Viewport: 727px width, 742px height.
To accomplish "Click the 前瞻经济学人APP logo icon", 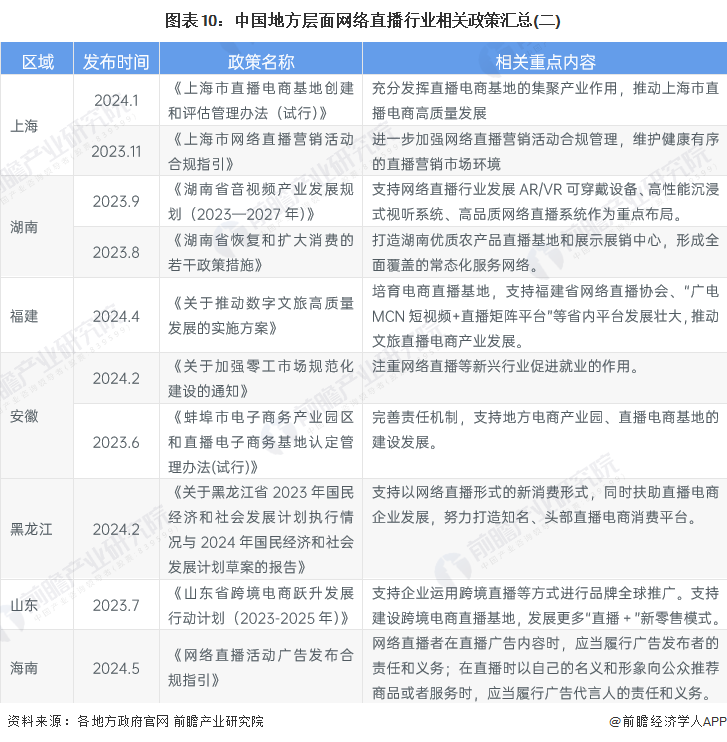I will click(x=617, y=722).
